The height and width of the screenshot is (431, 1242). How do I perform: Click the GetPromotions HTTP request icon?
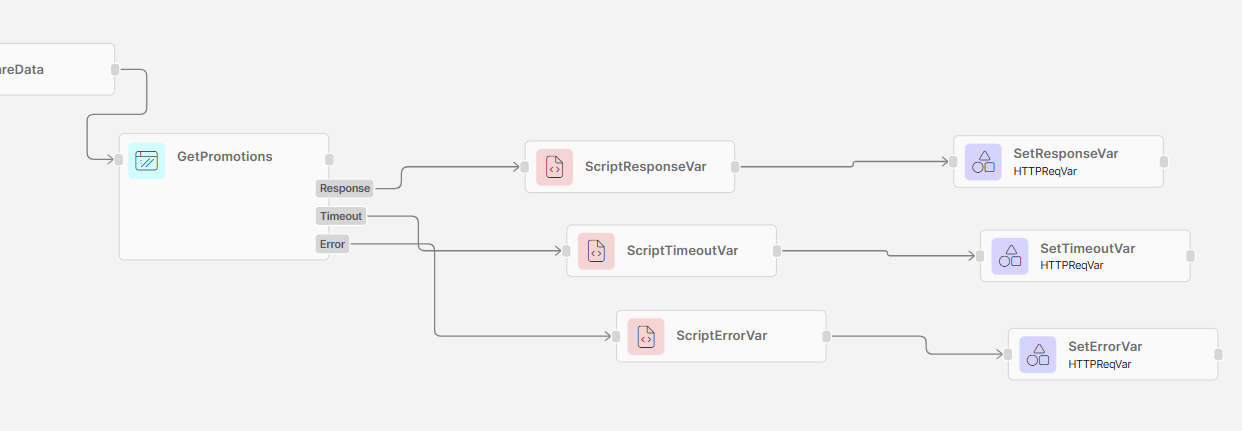click(147, 160)
